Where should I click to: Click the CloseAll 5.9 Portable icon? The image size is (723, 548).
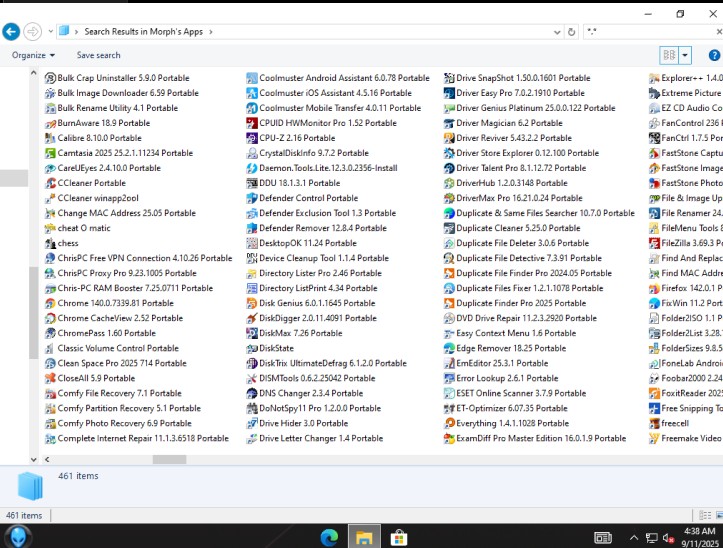pyautogui.click(x=50, y=378)
